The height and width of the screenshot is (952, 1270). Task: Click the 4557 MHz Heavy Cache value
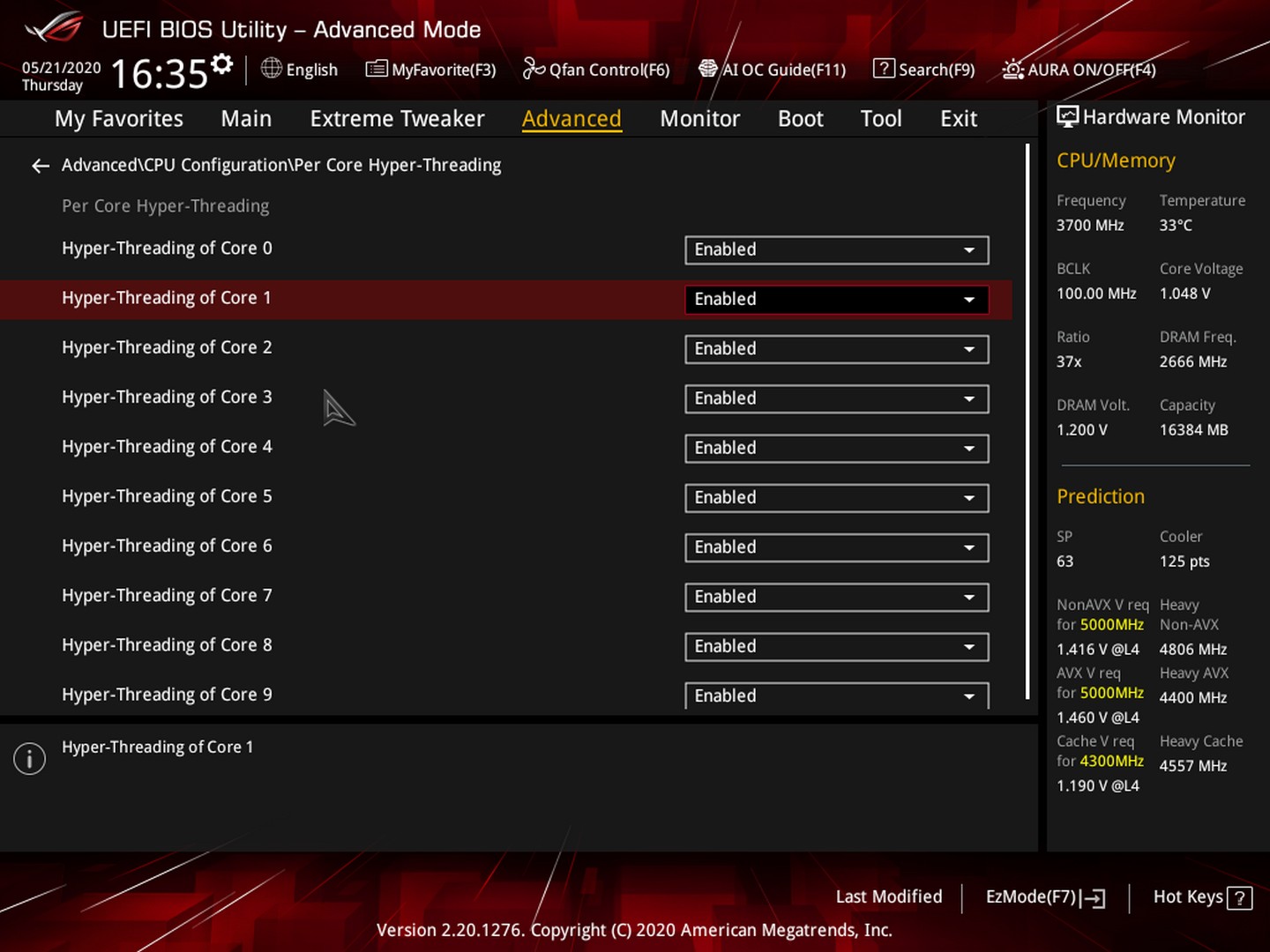click(1192, 766)
